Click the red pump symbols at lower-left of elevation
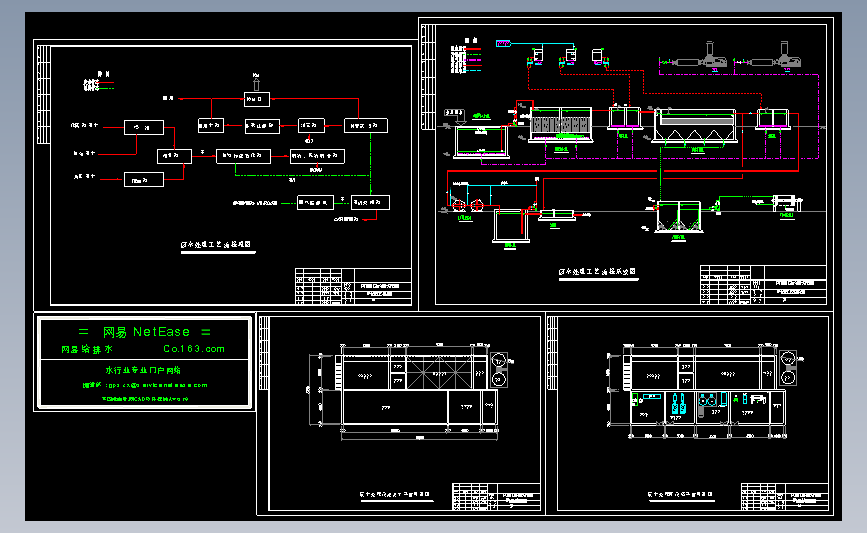 click(467, 205)
